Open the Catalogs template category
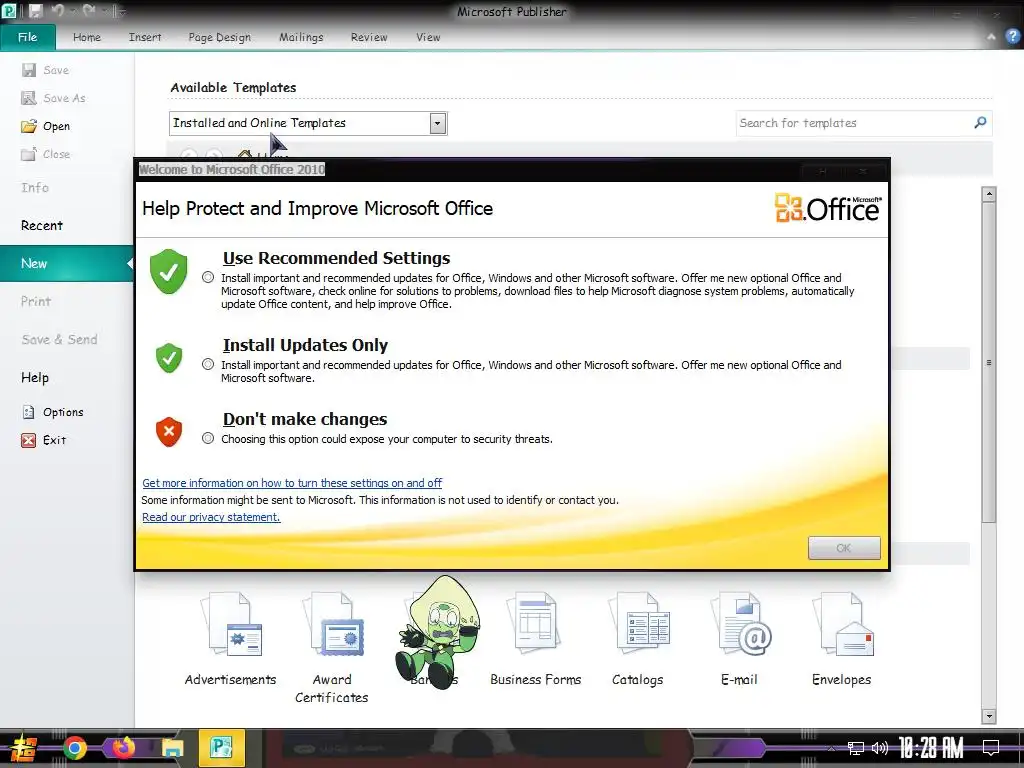Image resolution: width=1024 pixels, height=768 pixels. tap(638, 640)
